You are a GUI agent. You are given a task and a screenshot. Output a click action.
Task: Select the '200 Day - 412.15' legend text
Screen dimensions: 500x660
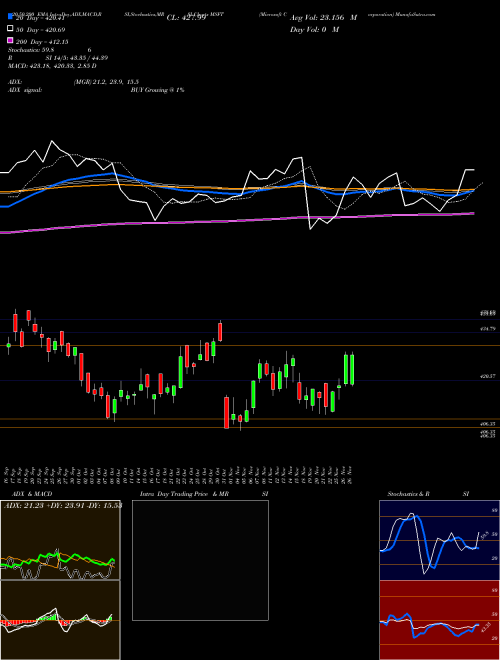pyautogui.click(x=42, y=42)
